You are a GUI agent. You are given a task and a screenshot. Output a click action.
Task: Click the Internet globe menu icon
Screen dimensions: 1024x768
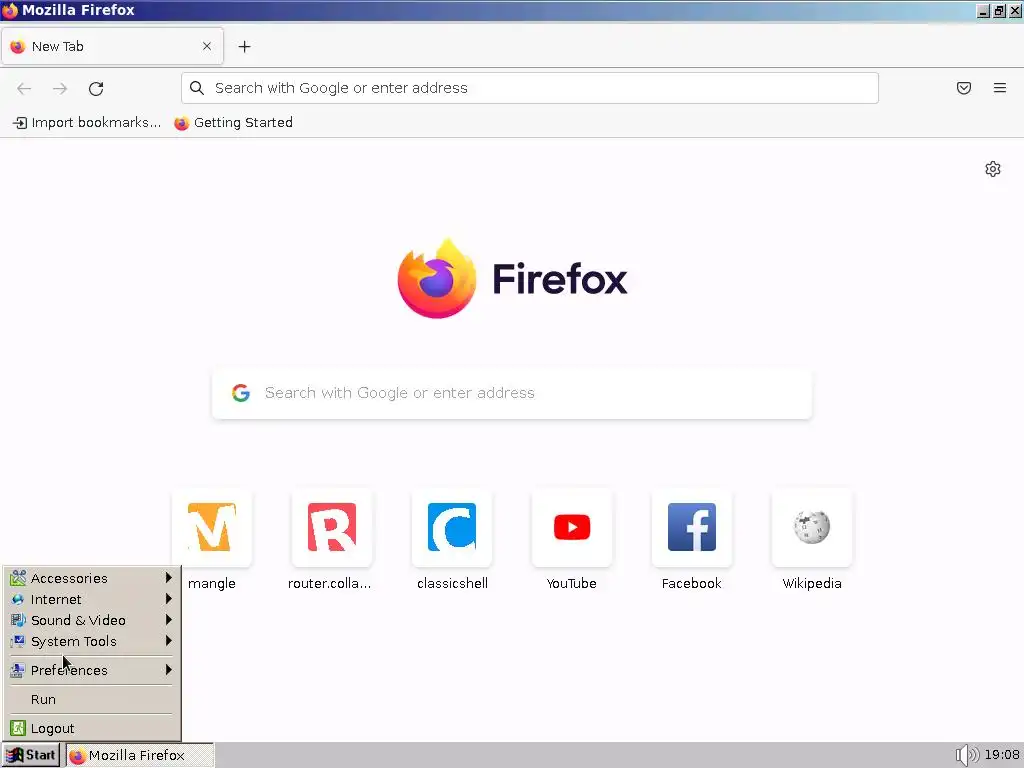pos(18,599)
